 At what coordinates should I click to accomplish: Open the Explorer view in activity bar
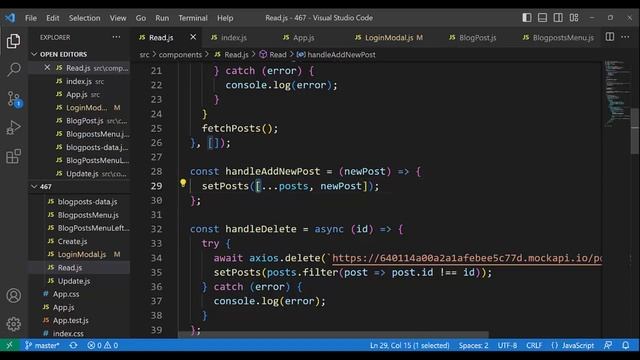13,41
